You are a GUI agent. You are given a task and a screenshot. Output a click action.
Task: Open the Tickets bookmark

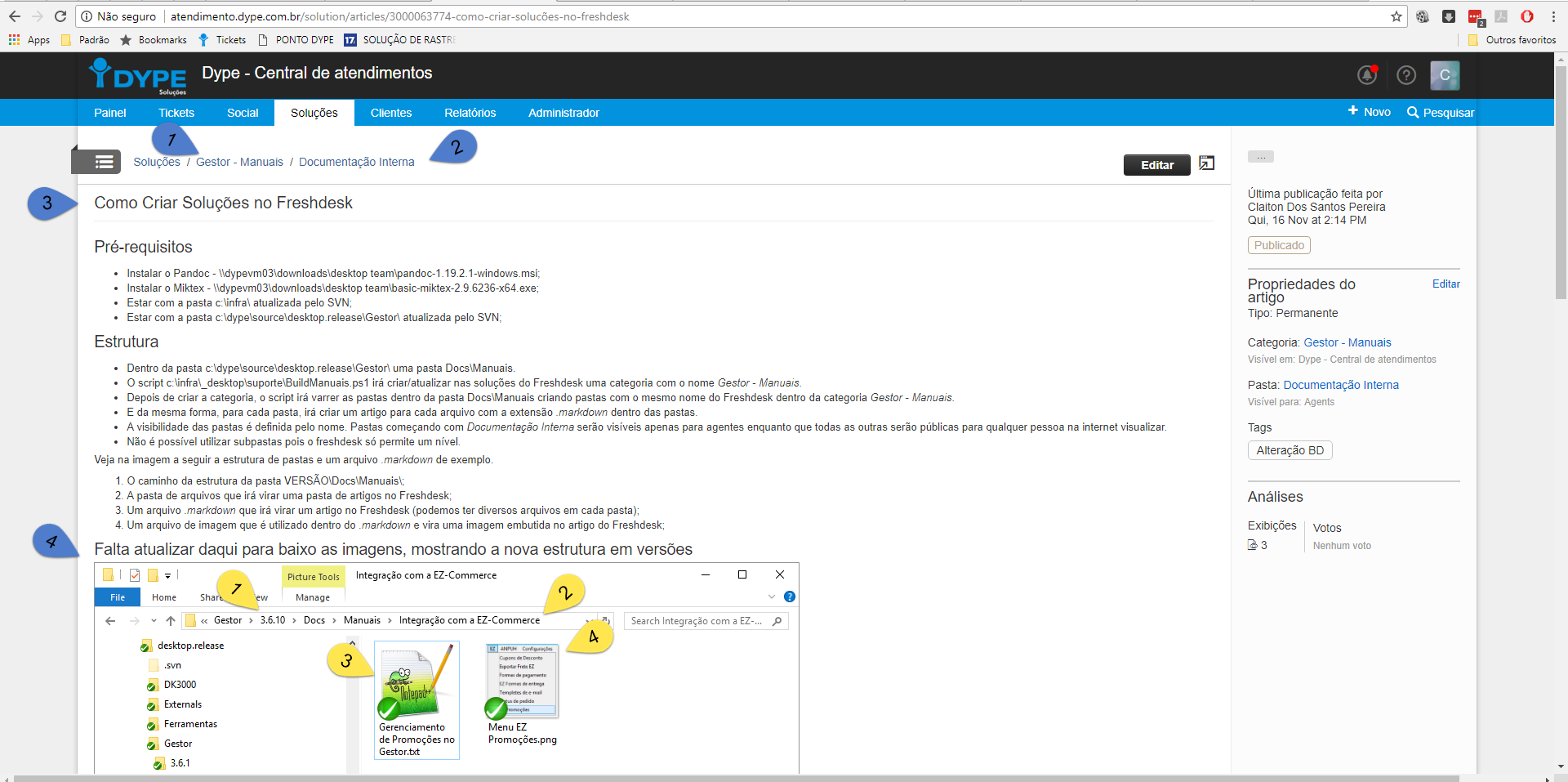[x=222, y=40]
